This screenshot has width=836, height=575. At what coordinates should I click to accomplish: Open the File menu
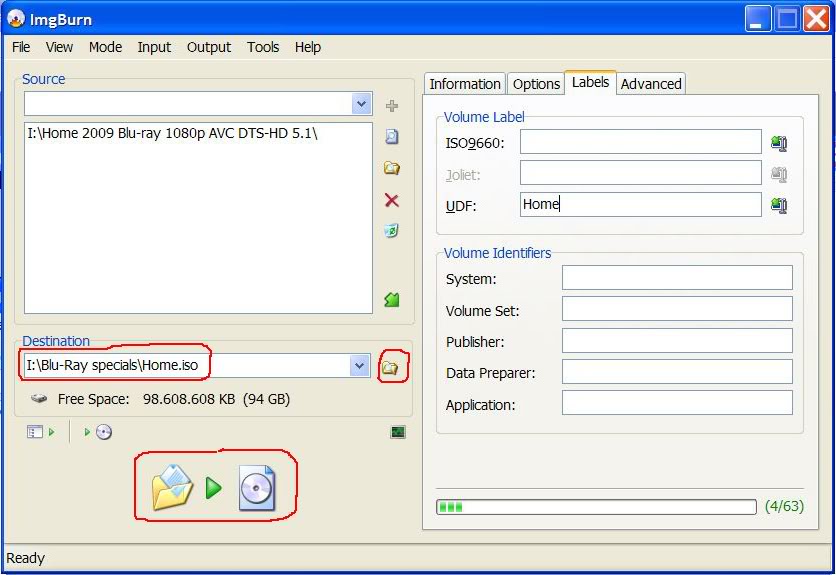point(21,47)
